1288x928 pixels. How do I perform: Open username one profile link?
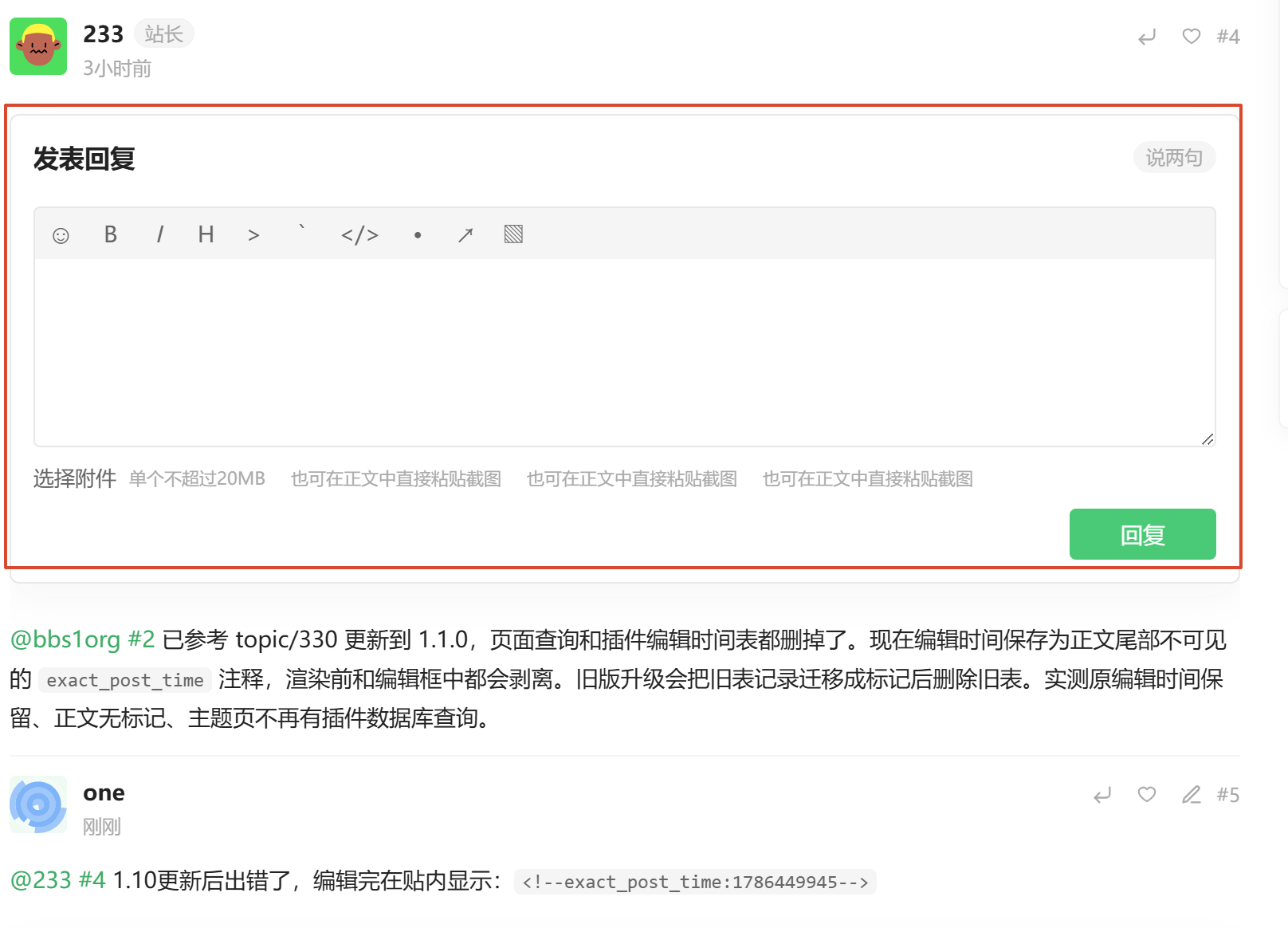click(104, 792)
